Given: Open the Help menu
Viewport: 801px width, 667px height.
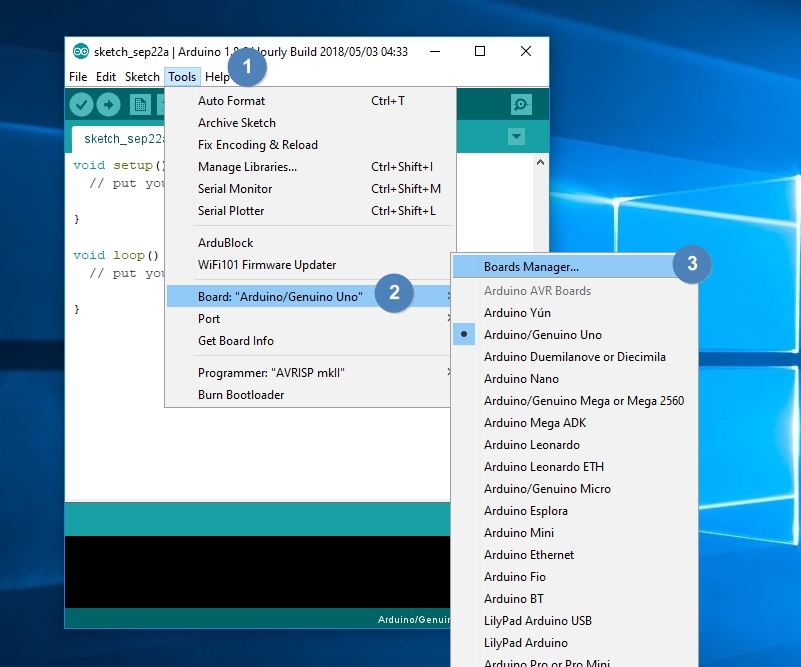Looking at the screenshot, I should [217, 77].
